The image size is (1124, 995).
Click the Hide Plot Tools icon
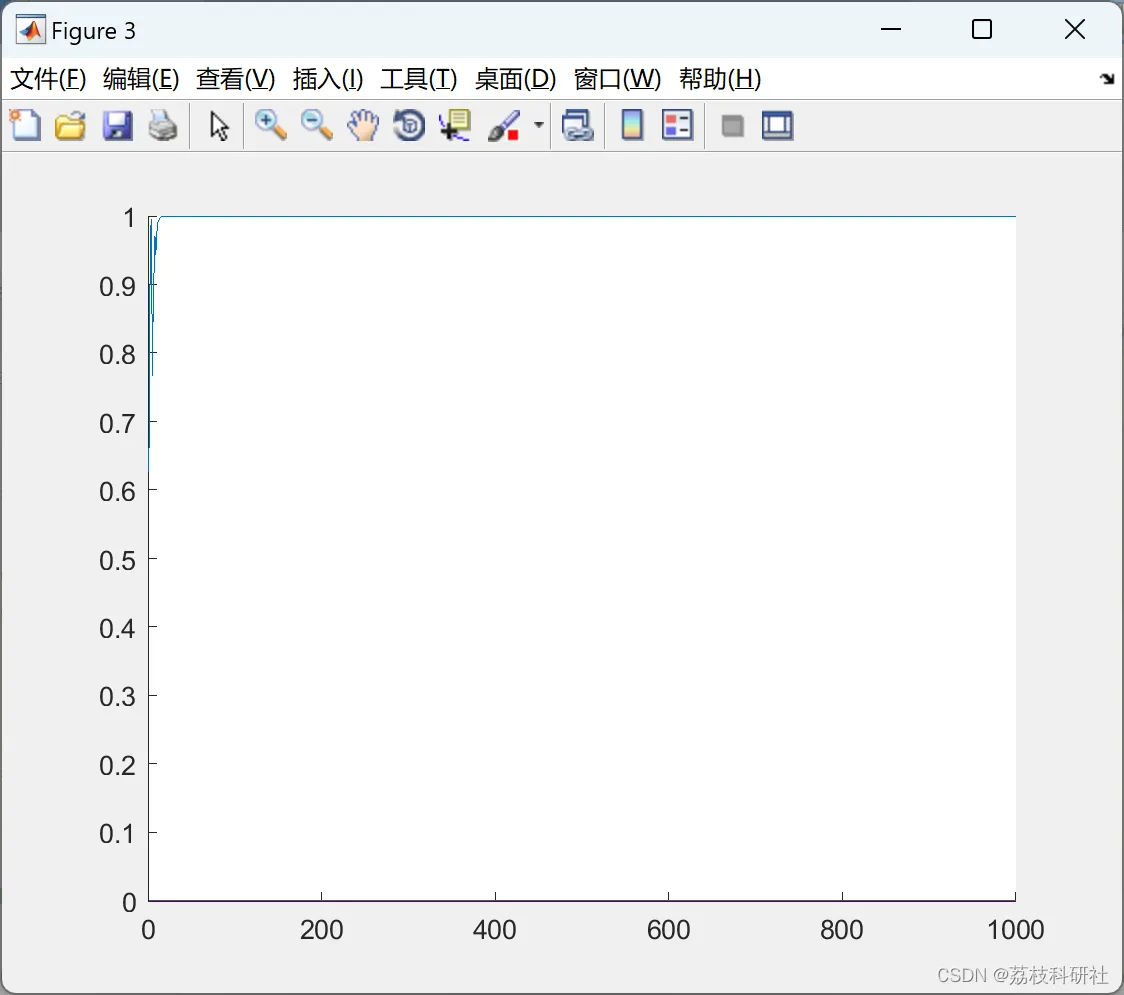(x=732, y=126)
